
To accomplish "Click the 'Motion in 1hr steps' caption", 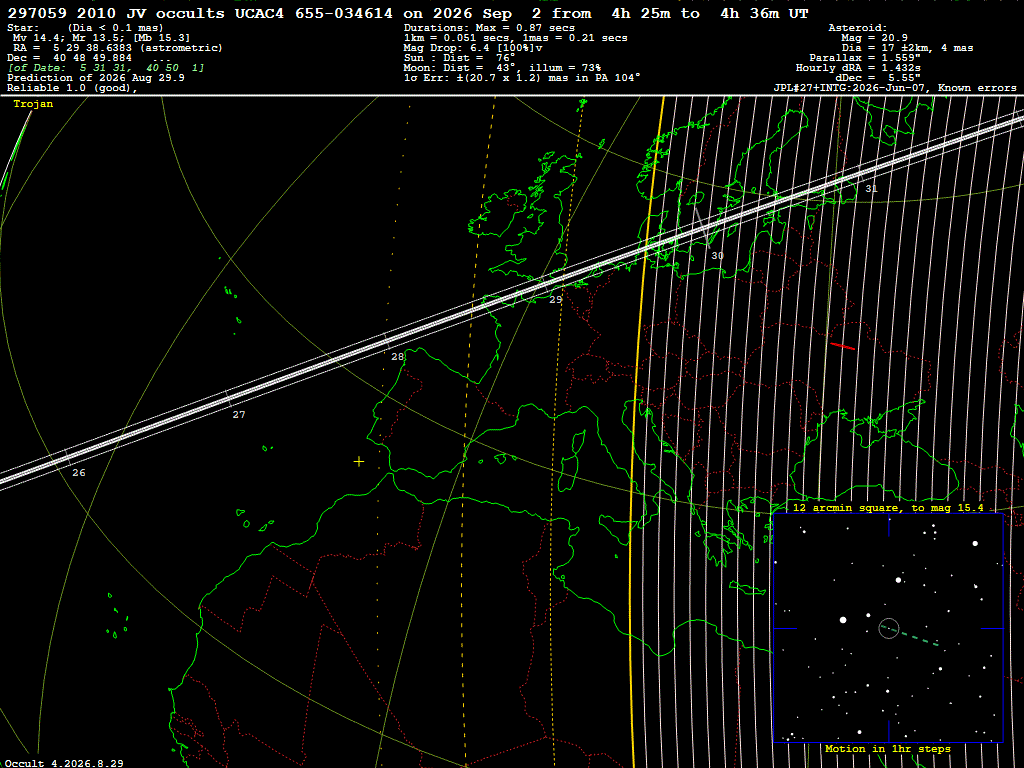I will click(x=888, y=749).
